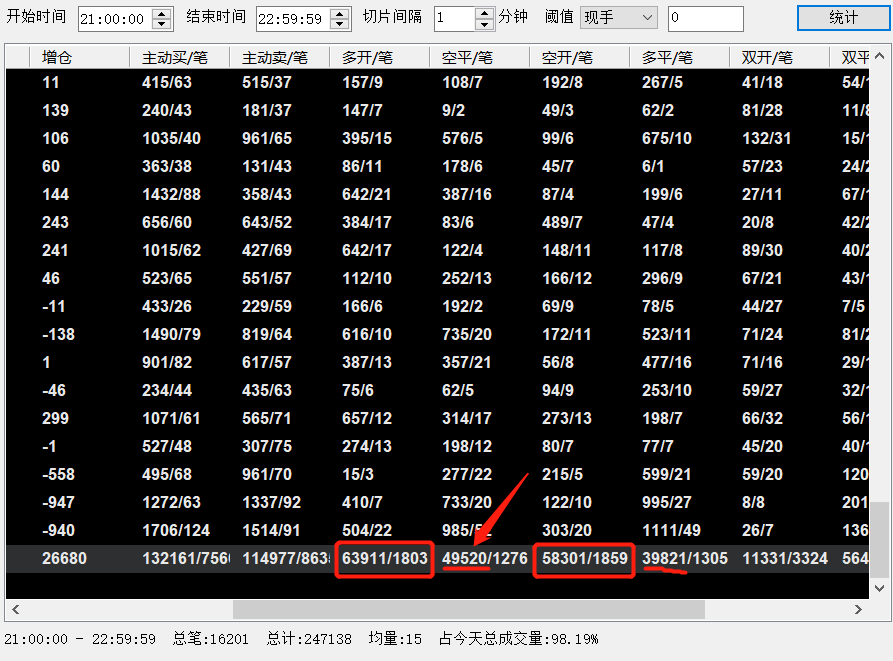893x661 pixels.
Task: Click the vertical scrollbar down arrow
Action: click(879, 588)
